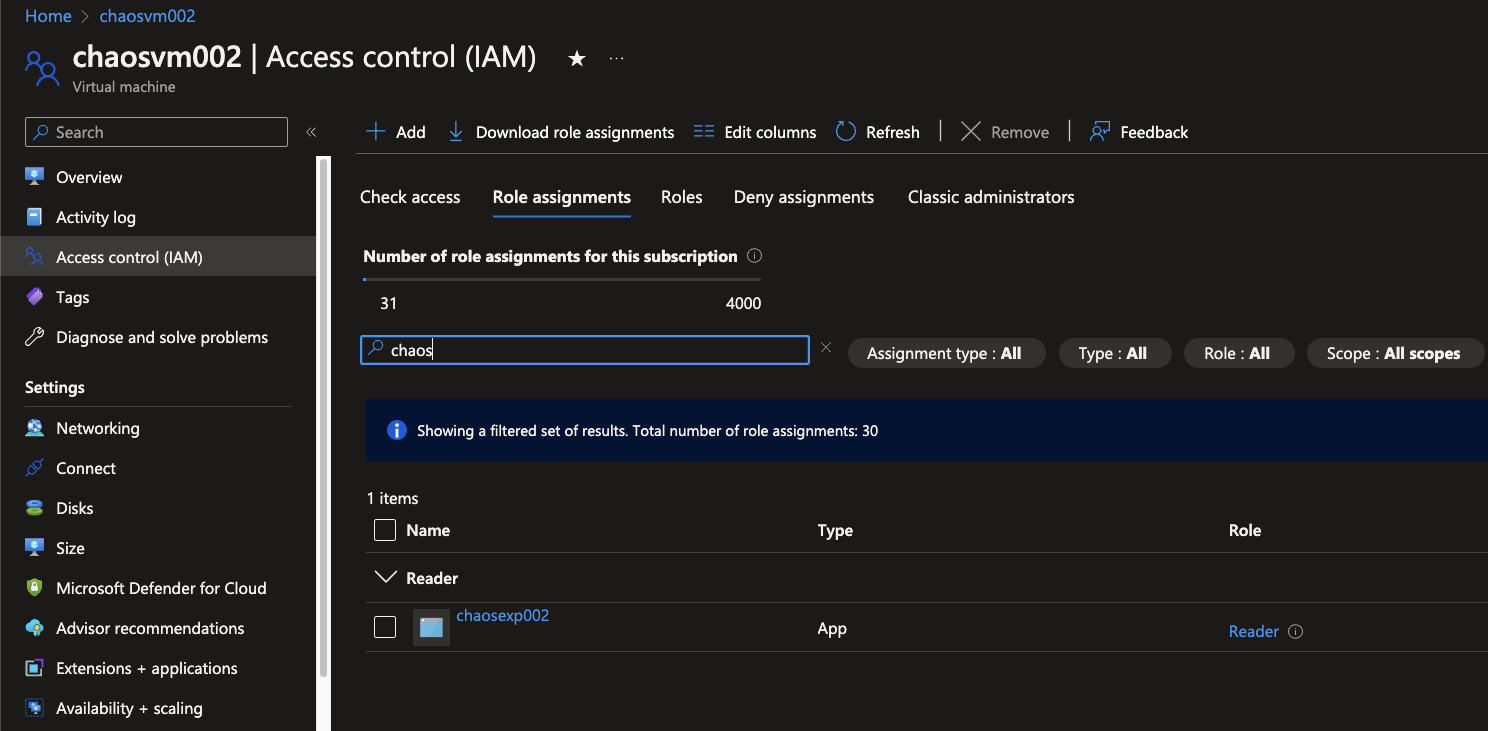Click the Availability + scaling icon
Viewport: 1488px width, 731px height.
tap(35, 708)
